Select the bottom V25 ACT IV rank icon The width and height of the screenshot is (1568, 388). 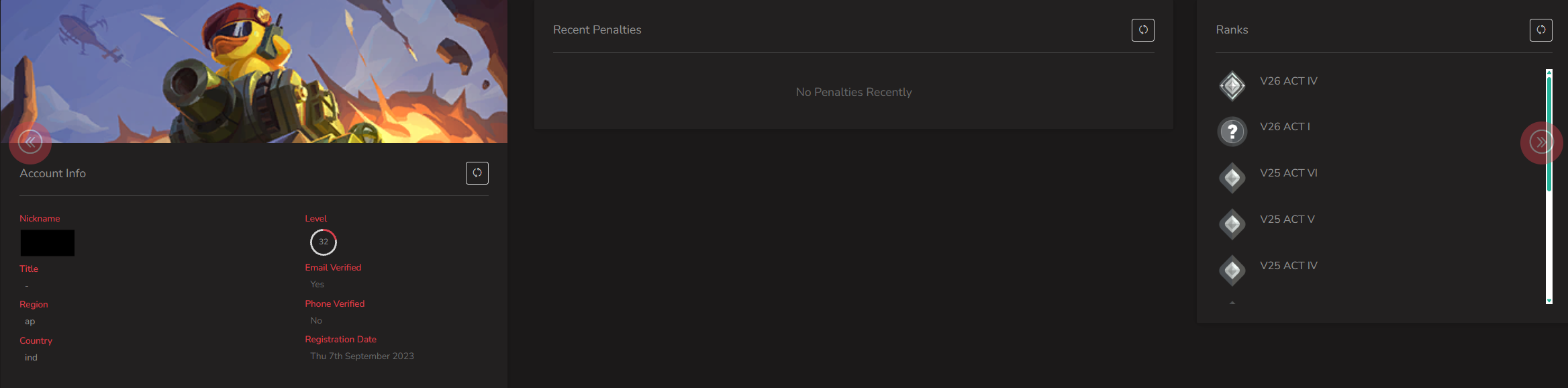tap(1232, 271)
